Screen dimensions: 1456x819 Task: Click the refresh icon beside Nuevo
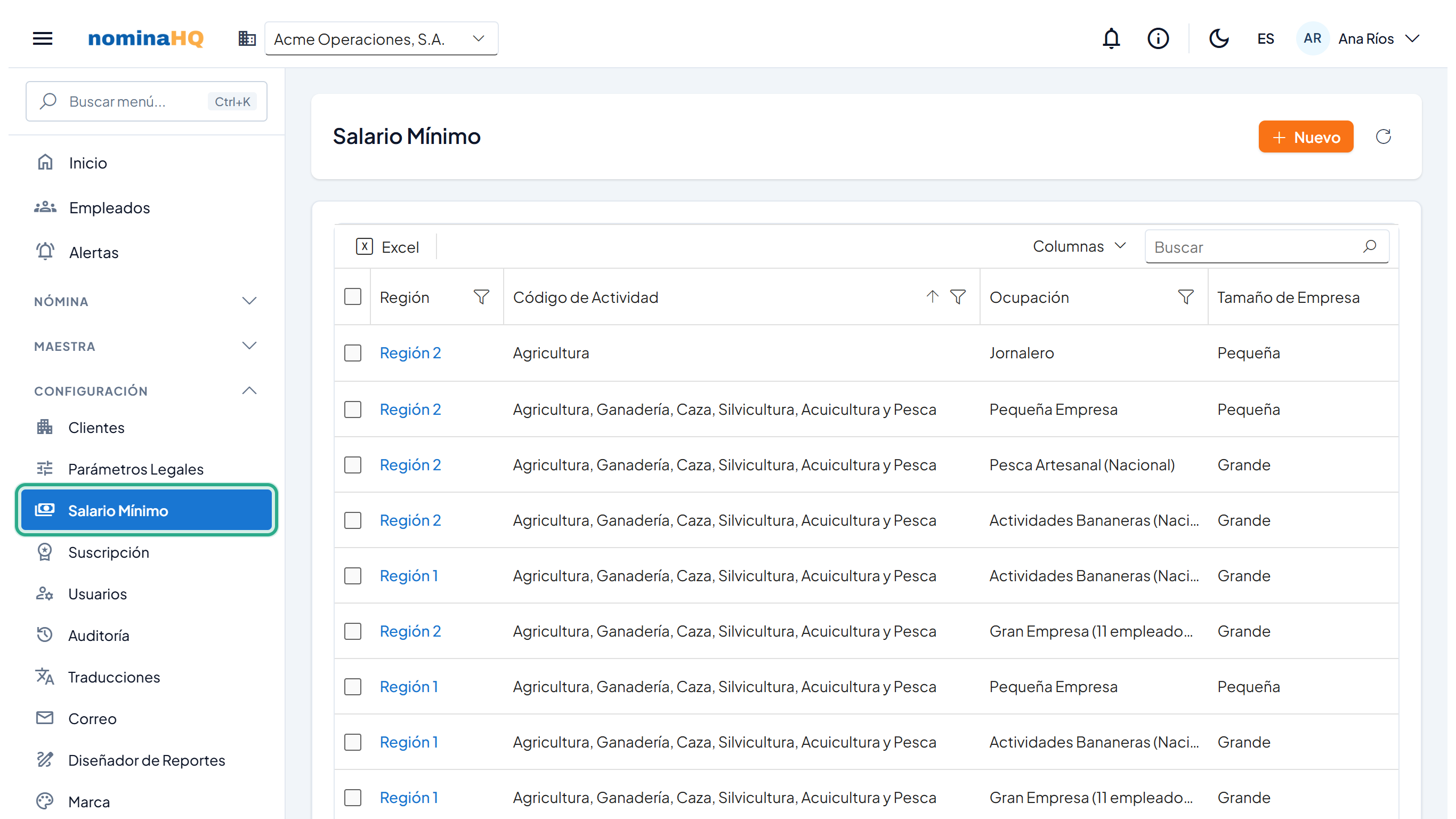click(x=1383, y=136)
